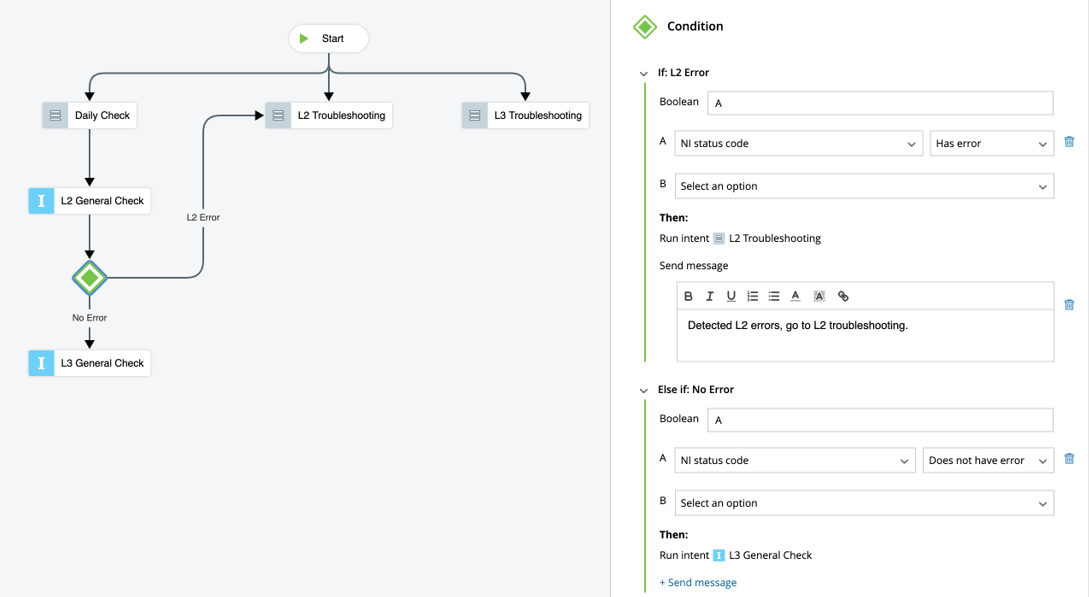Open the text color picker
1089x597 pixels.
[x=796, y=296]
